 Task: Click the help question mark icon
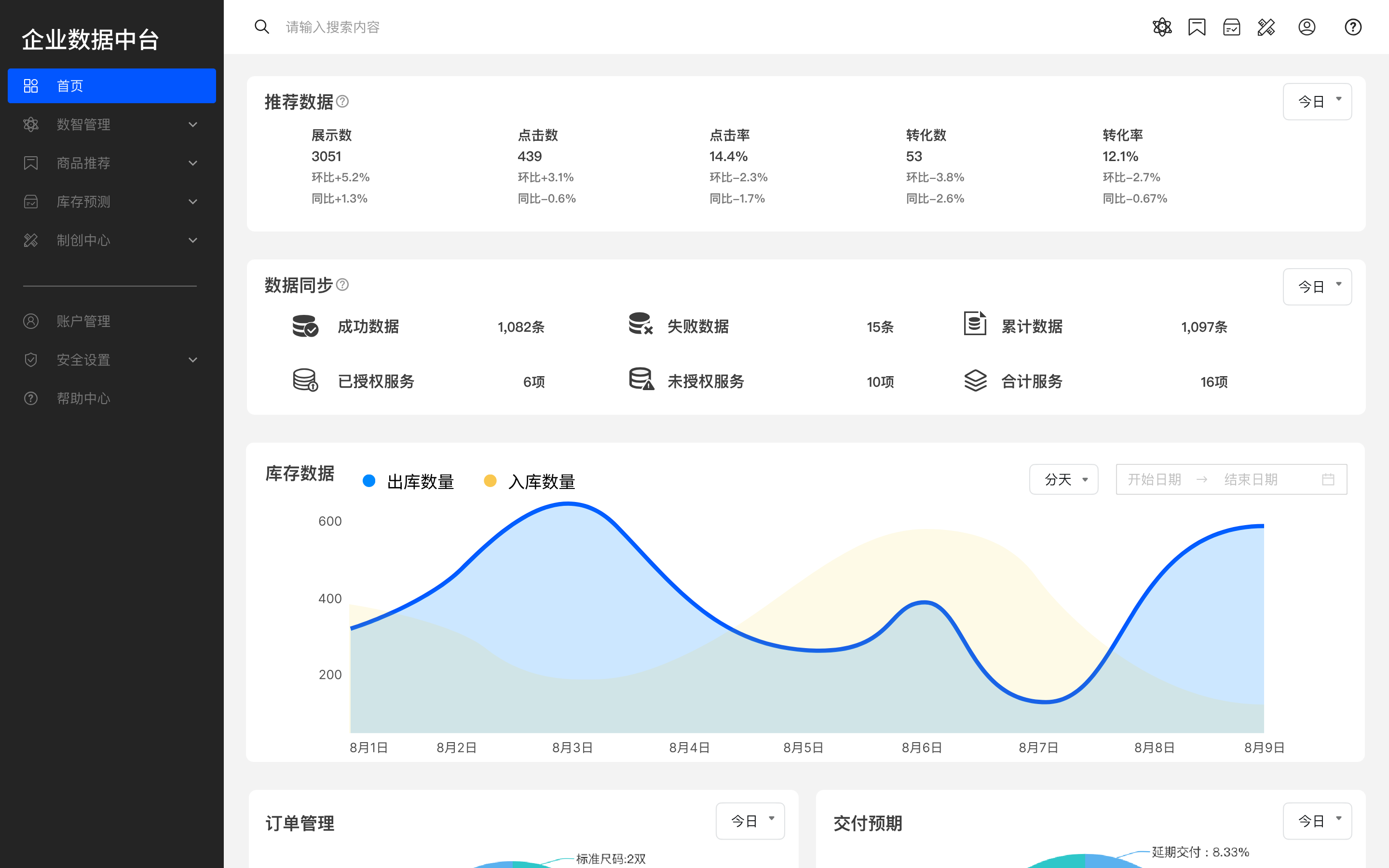pos(1353,27)
